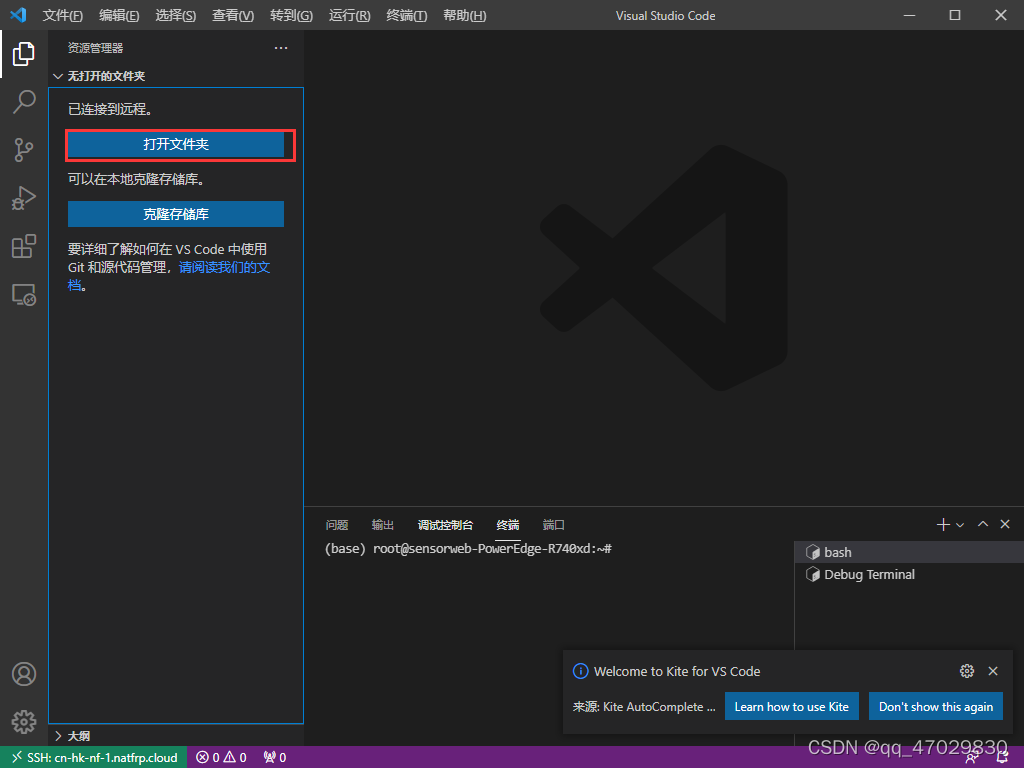Screen dimensions: 1024x768
Task: Click the Kite notification info icon
Action: (x=580, y=671)
